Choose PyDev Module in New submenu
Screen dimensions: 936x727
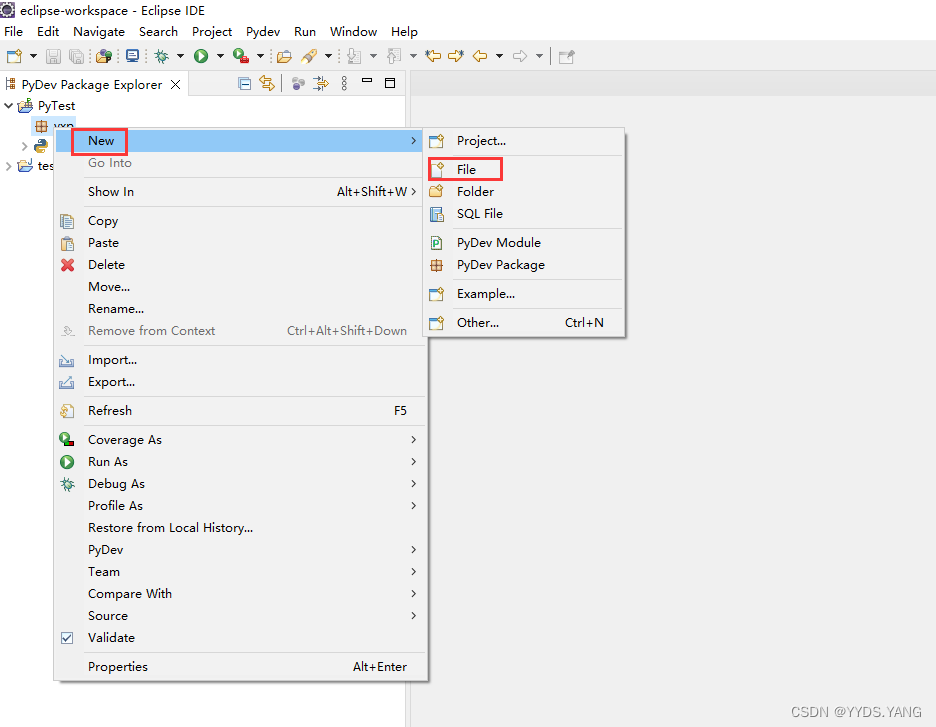coord(525,242)
